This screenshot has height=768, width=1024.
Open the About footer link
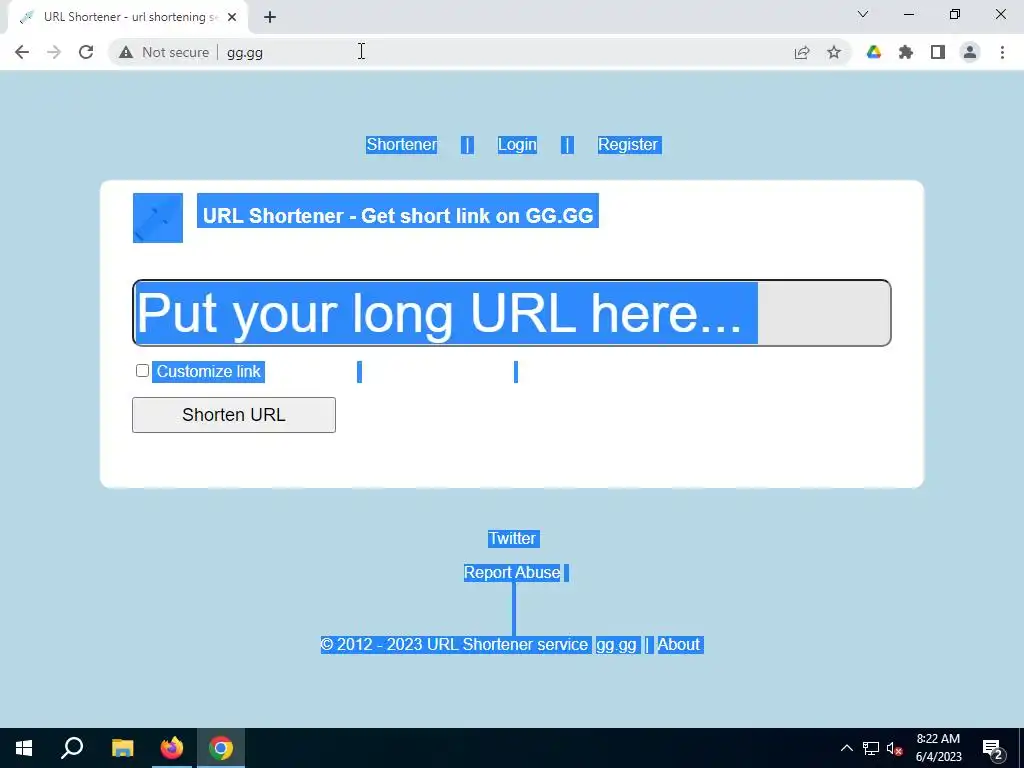tap(679, 645)
